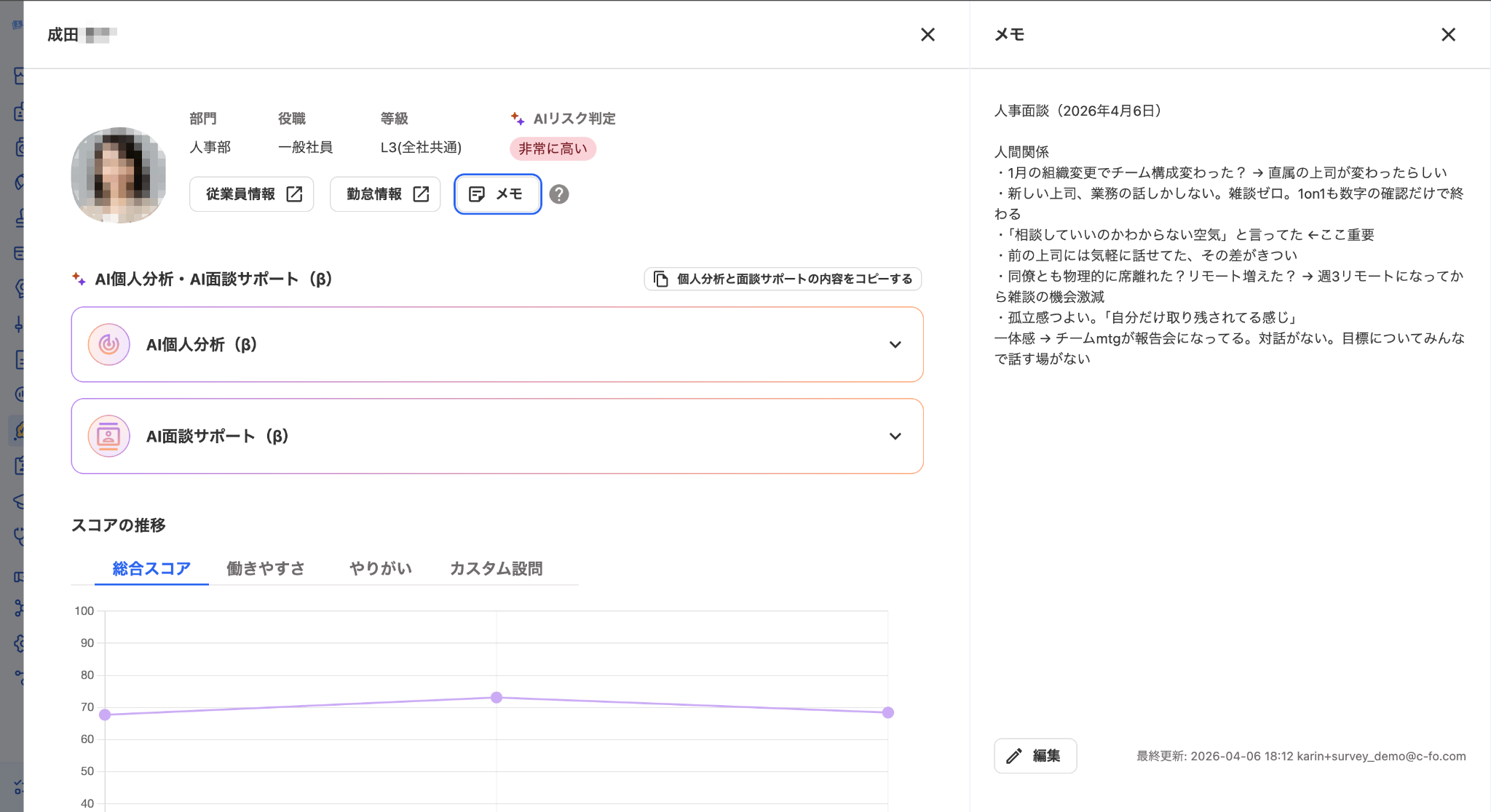Click the 人間関係 heading in the memo
Image resolution: width=1491 pixels, height=812 pixels.
(1021, 152)
